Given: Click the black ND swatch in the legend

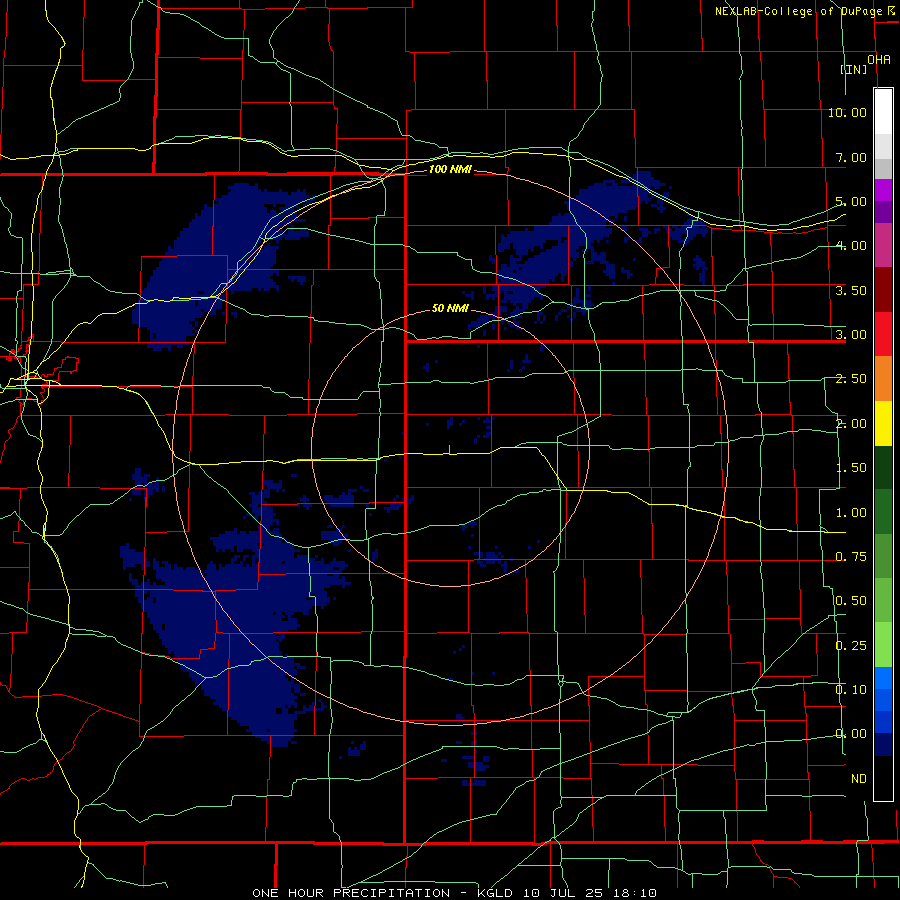Looking at the screenshot, I should click(883, 778).
